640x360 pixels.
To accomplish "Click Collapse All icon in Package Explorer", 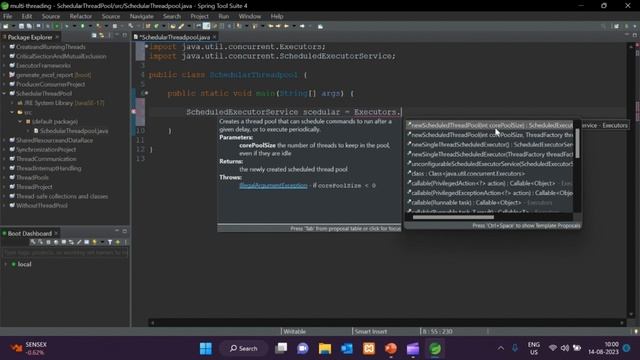I will pyautogui.click(x=94, y=36).
